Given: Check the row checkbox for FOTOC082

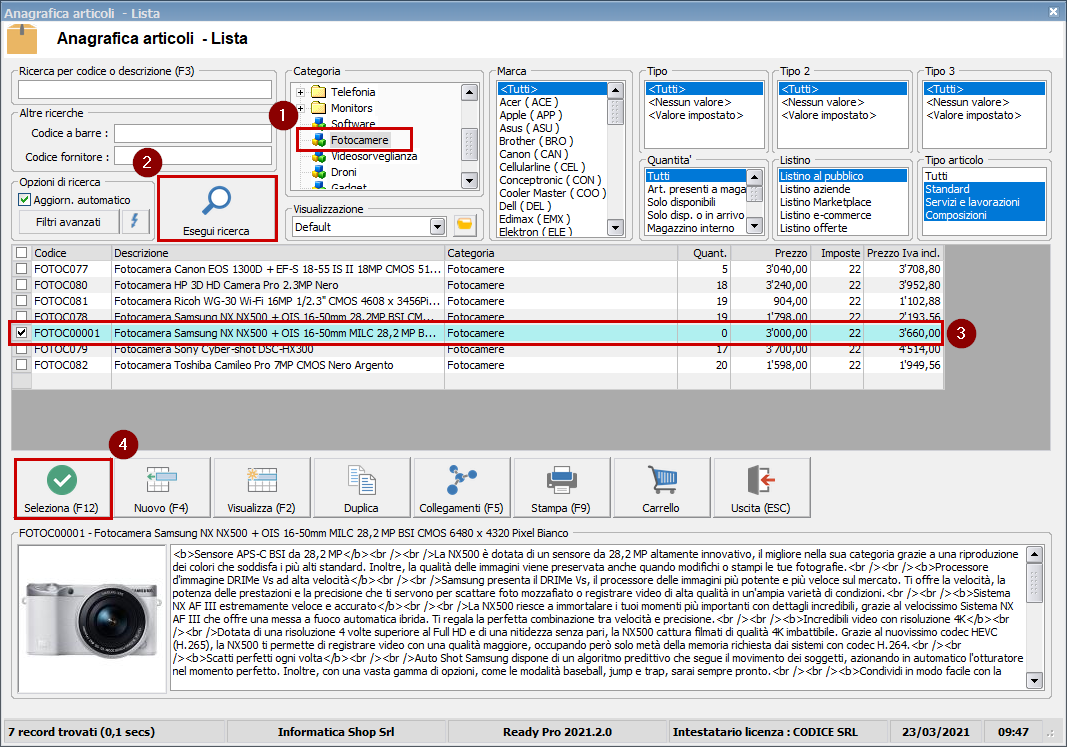Looking at the screenshot, I should [x=22, y=365].
